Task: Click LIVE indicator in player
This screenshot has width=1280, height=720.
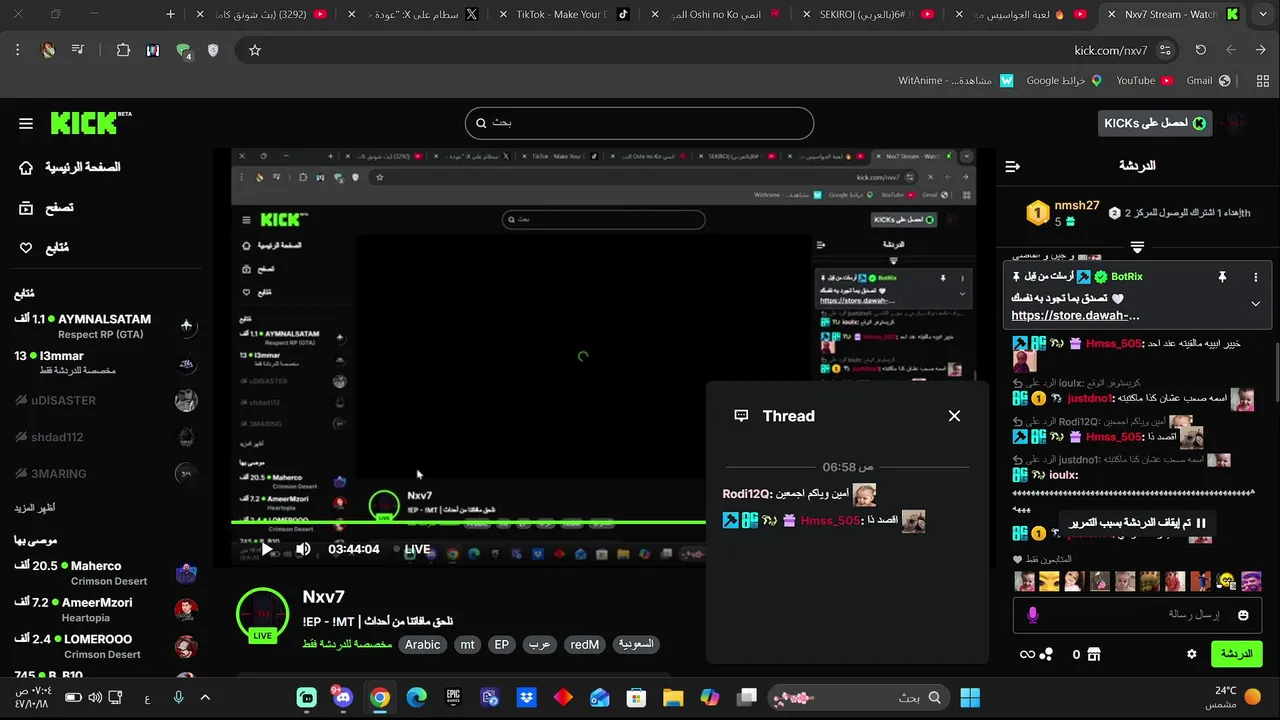Action: (x=412, y=549)
